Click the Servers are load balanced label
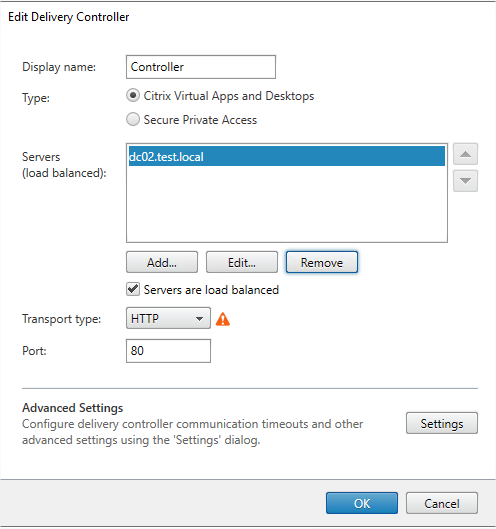This screenshot has width=496, height=529. click(211, 290)
